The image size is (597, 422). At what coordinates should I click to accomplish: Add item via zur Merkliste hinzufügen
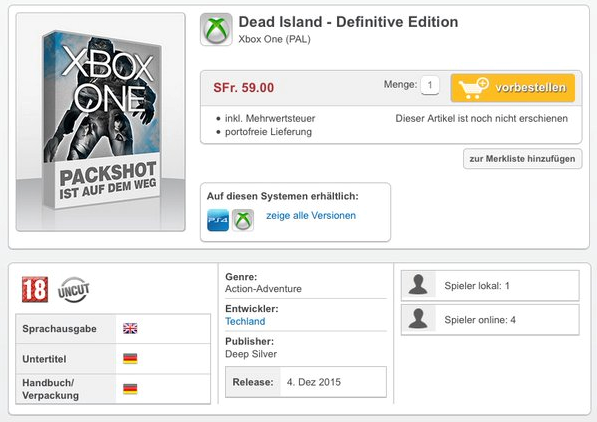pyautogui.click(x=522, y=158)
